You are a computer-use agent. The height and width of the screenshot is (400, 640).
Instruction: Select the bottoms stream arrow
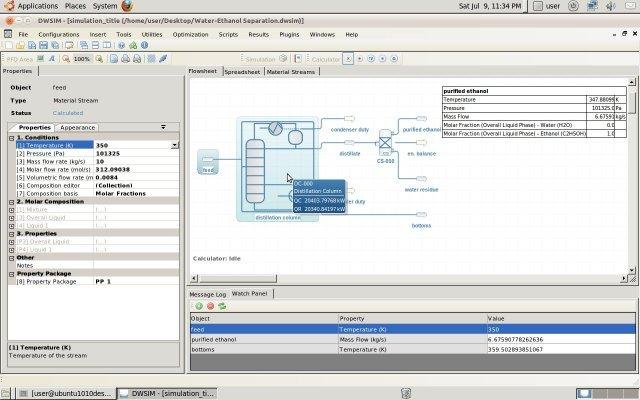(421, 214)
